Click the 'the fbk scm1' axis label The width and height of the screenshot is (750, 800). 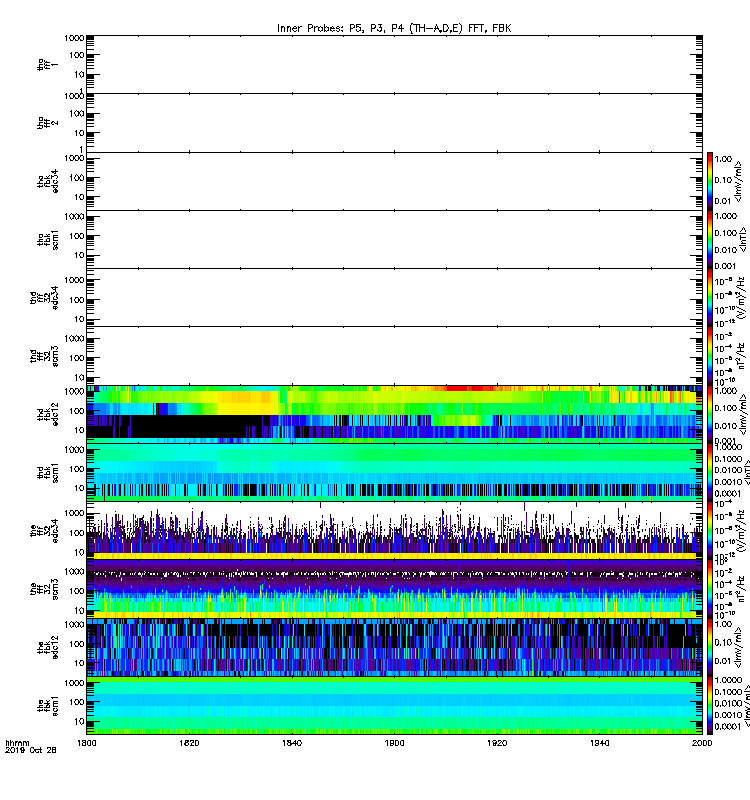[x=48, y=706]
